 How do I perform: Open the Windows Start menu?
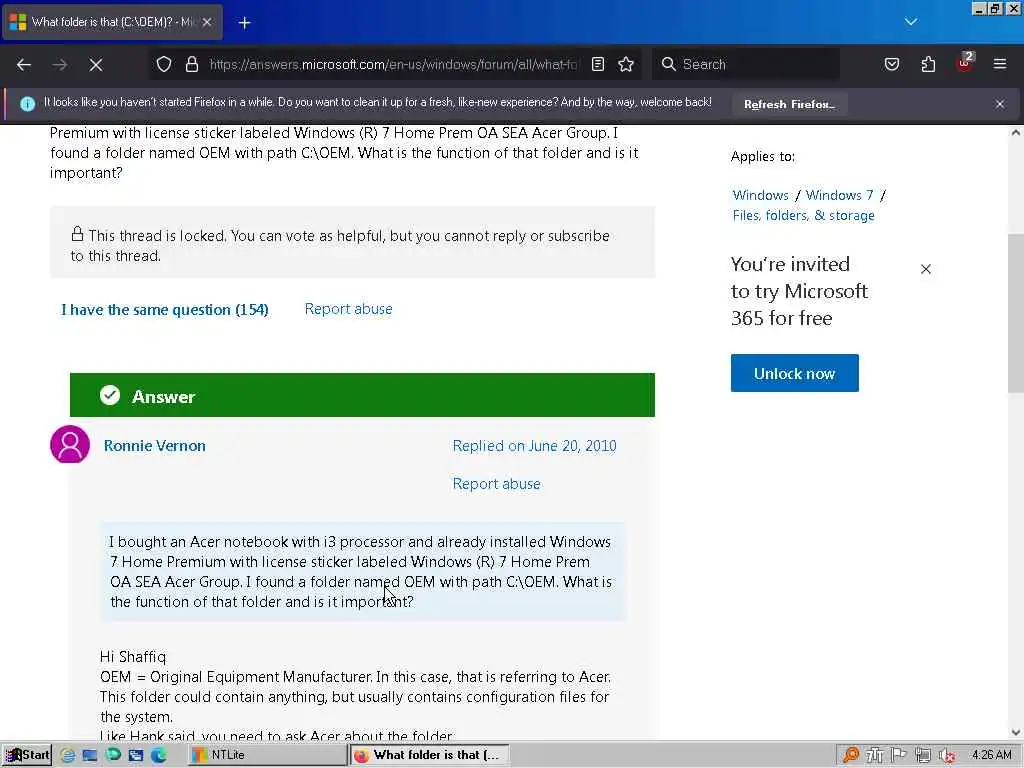click(x=27, y=755)
